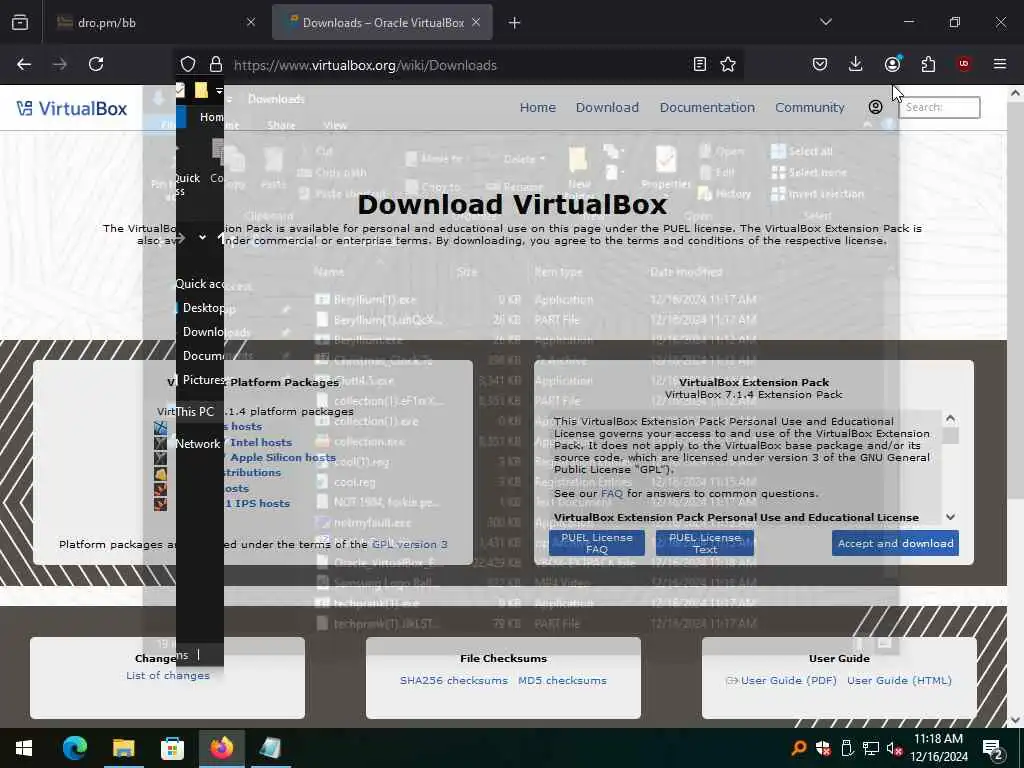Open the FAQ link in license text
Screen dimensions: 1024x768
pyautogui.click(x=611, y=493)
